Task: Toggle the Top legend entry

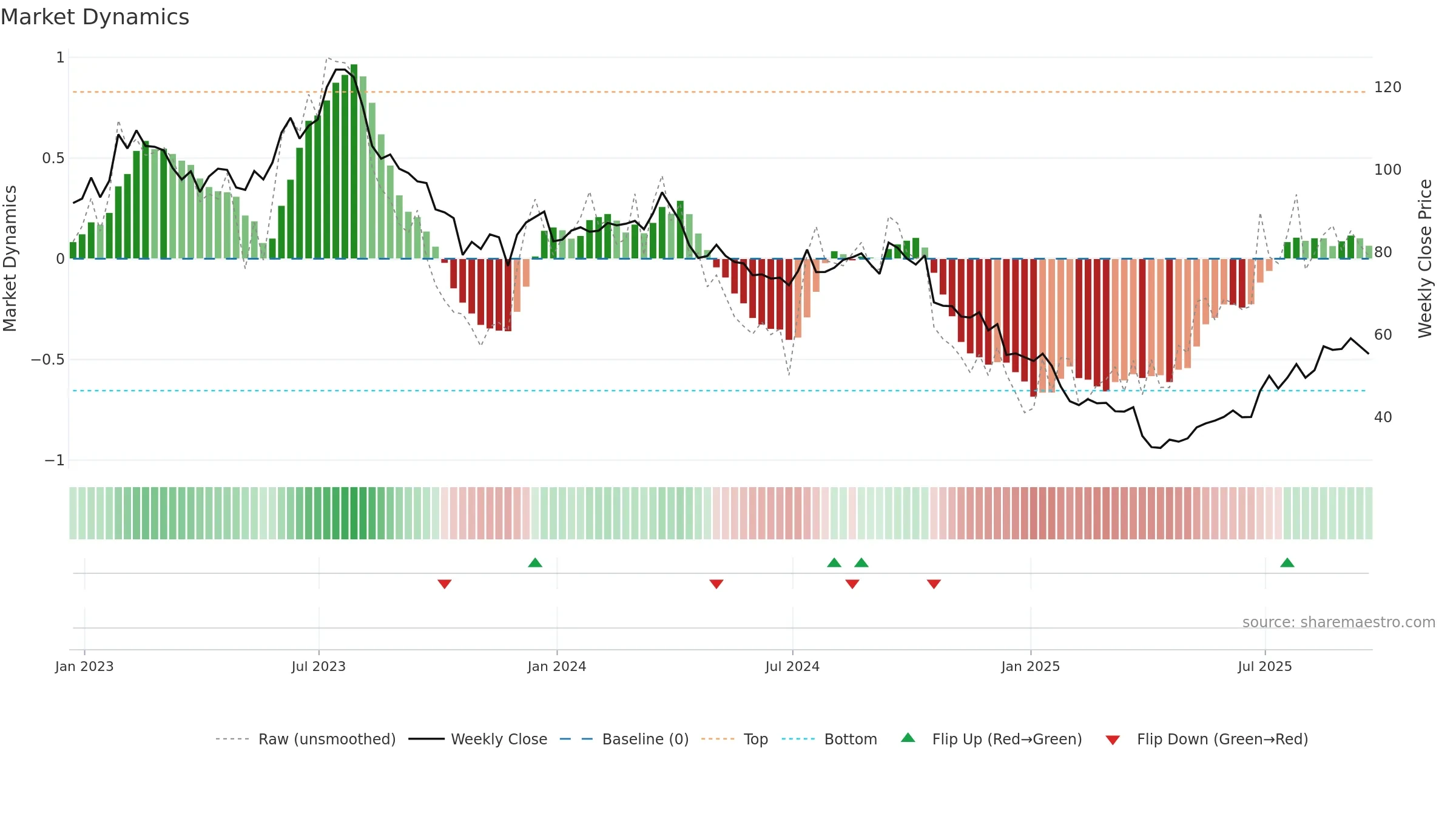Action: click(734, 739)
